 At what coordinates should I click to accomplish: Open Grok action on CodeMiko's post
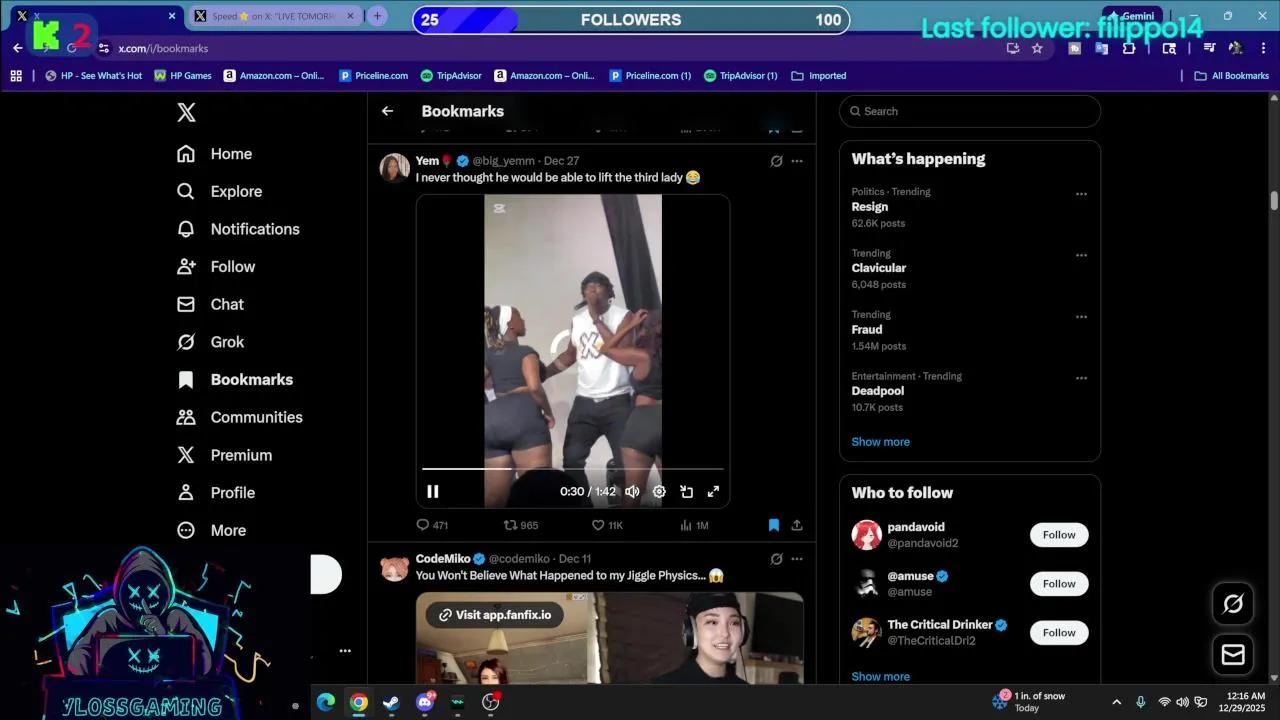click(x=776, y=559)
